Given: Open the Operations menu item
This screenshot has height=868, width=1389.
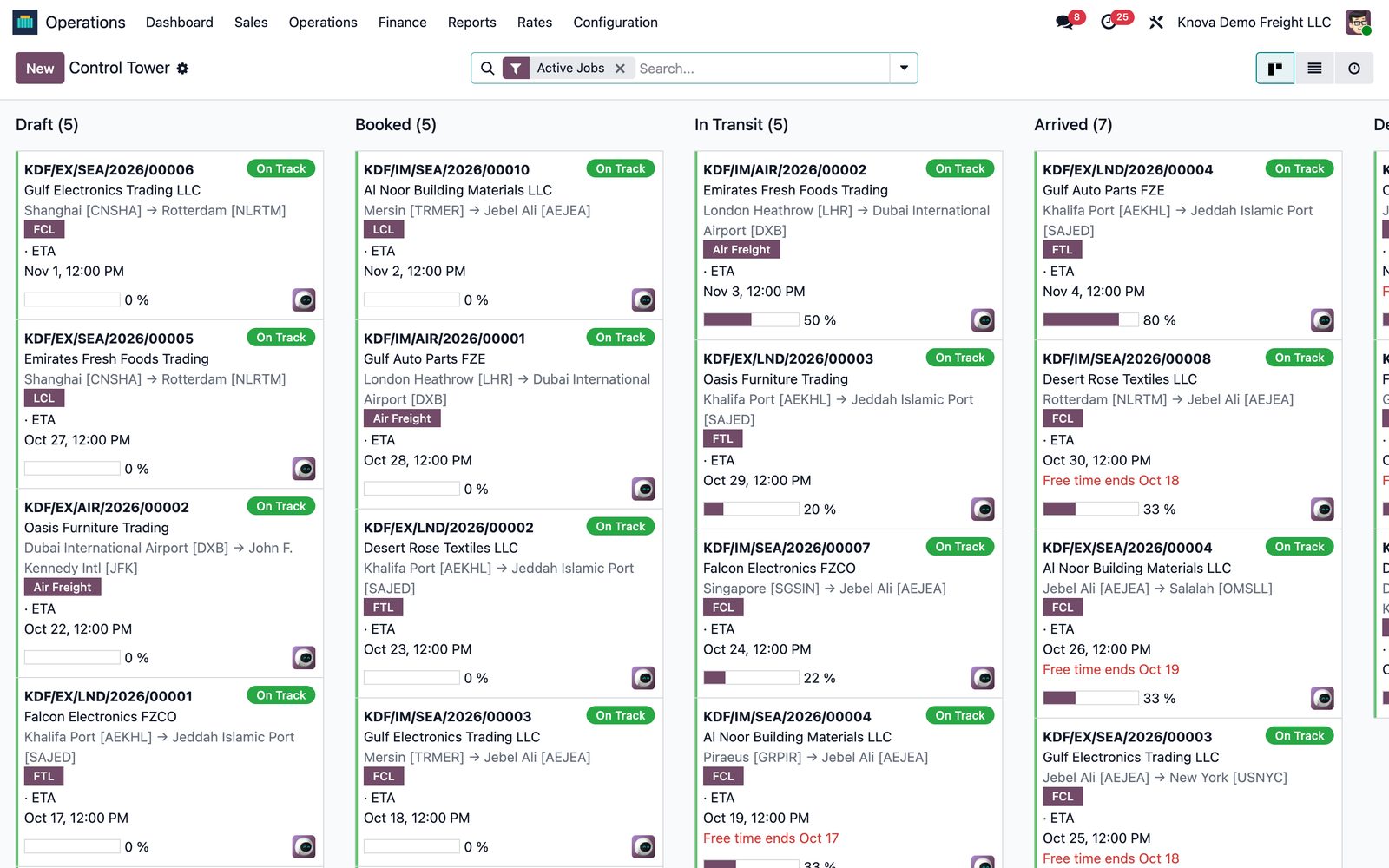Looking at the screenshot, I should (x=323, y=23).
